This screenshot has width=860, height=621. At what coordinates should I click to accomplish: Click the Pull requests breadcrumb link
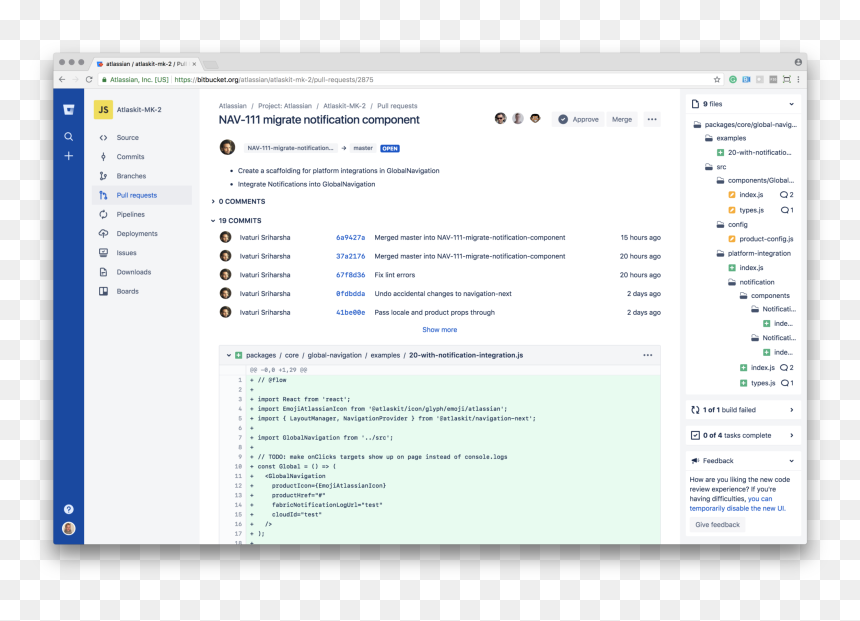397,106
